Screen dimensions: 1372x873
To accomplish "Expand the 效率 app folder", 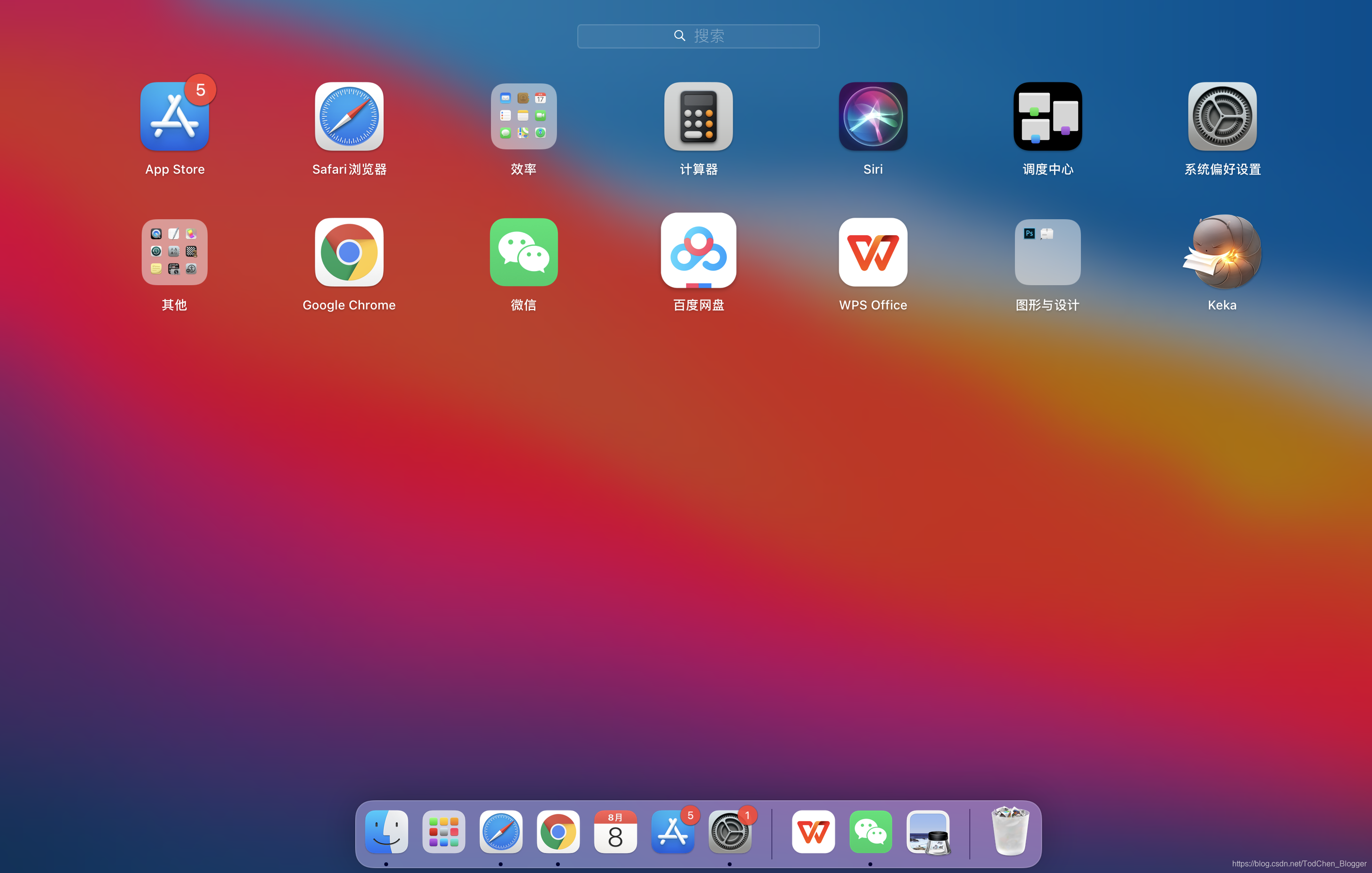I will pyautogui.click(x=523, y=117).
